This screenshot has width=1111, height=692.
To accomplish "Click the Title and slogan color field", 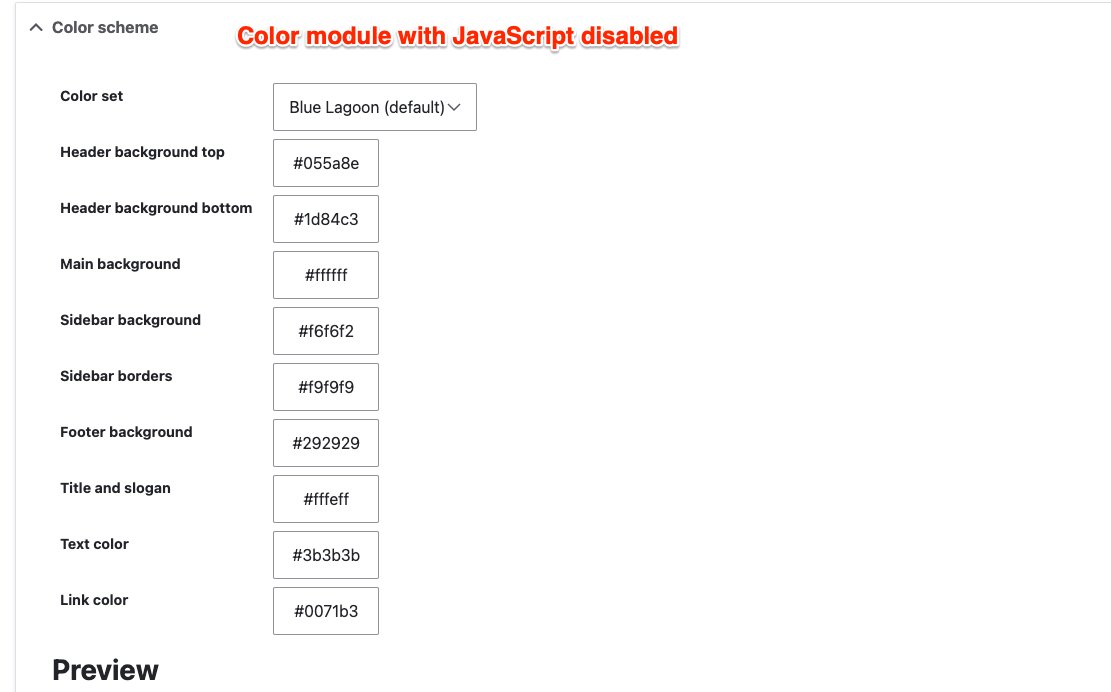I will click(x=325, y=499).
